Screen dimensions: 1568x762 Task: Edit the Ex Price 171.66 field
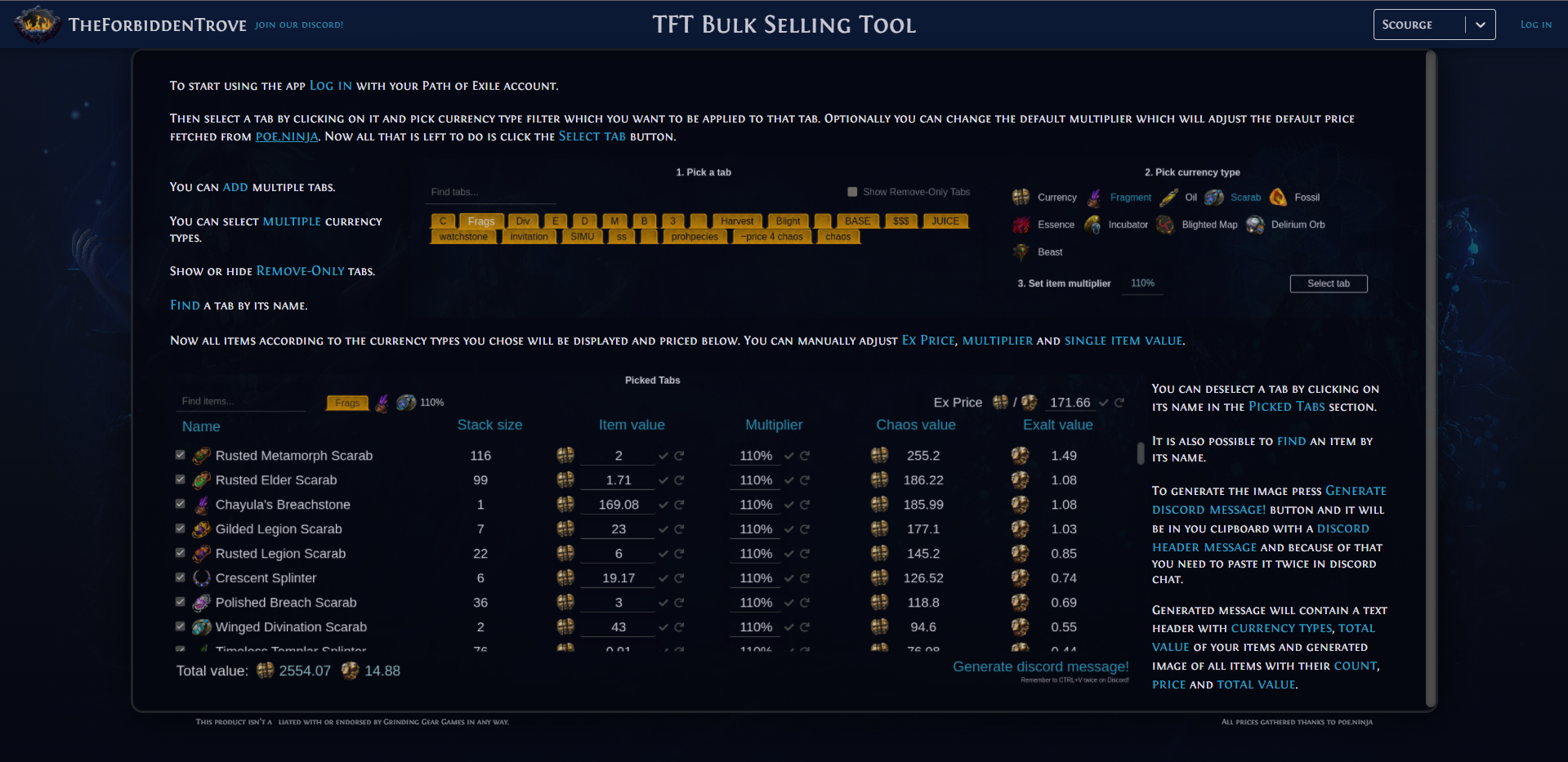point(1070,403)
